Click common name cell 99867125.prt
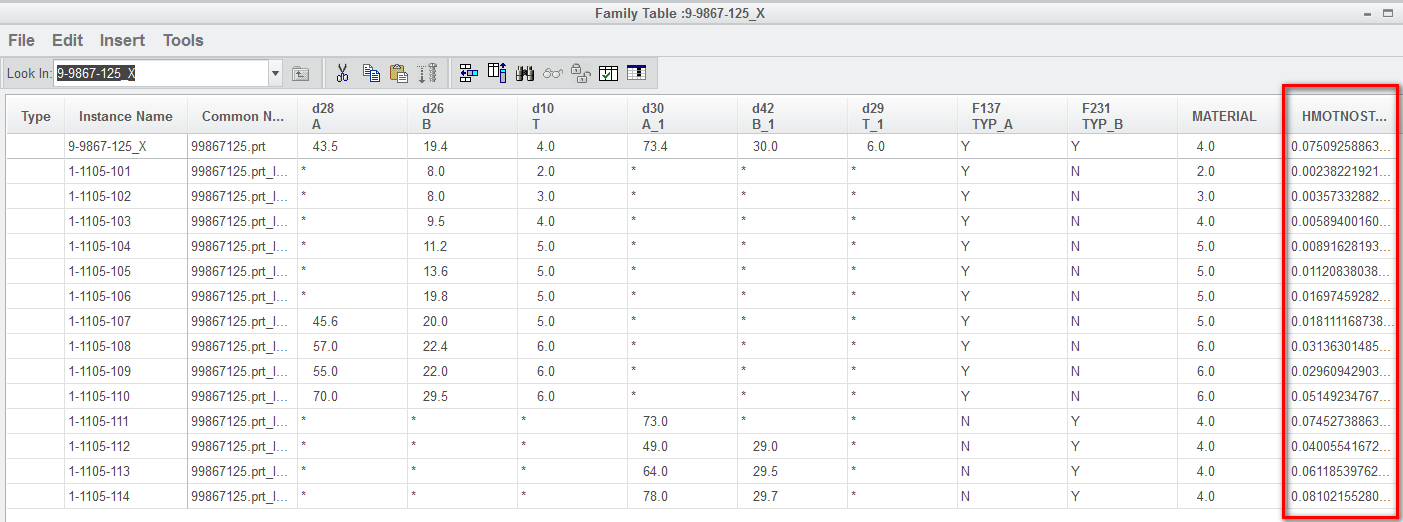 (x=243, y=146)
